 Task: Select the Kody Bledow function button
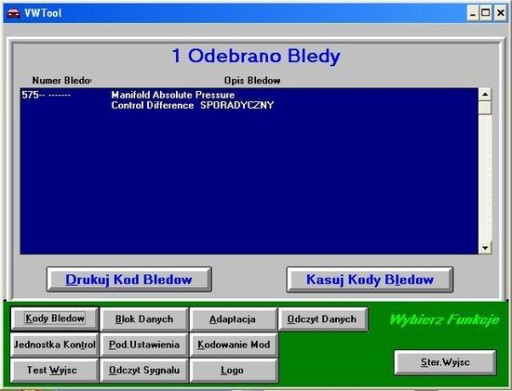pos(55,319)
